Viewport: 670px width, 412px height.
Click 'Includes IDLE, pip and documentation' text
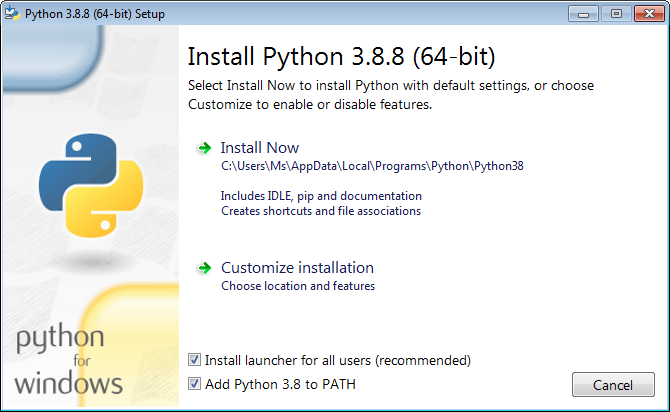pos(321,196)
